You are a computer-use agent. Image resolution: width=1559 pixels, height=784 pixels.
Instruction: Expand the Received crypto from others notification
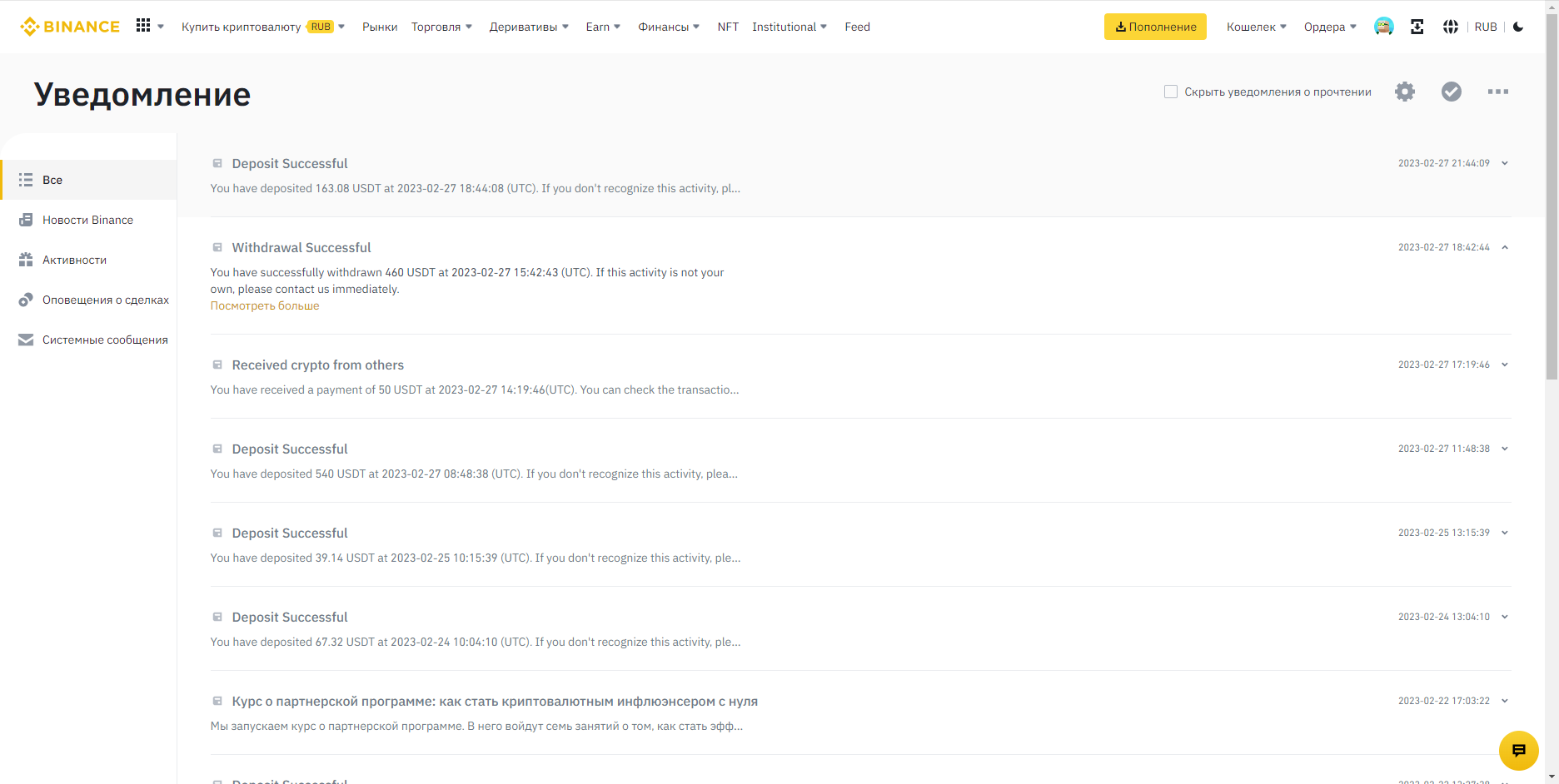coord(1505,365)
